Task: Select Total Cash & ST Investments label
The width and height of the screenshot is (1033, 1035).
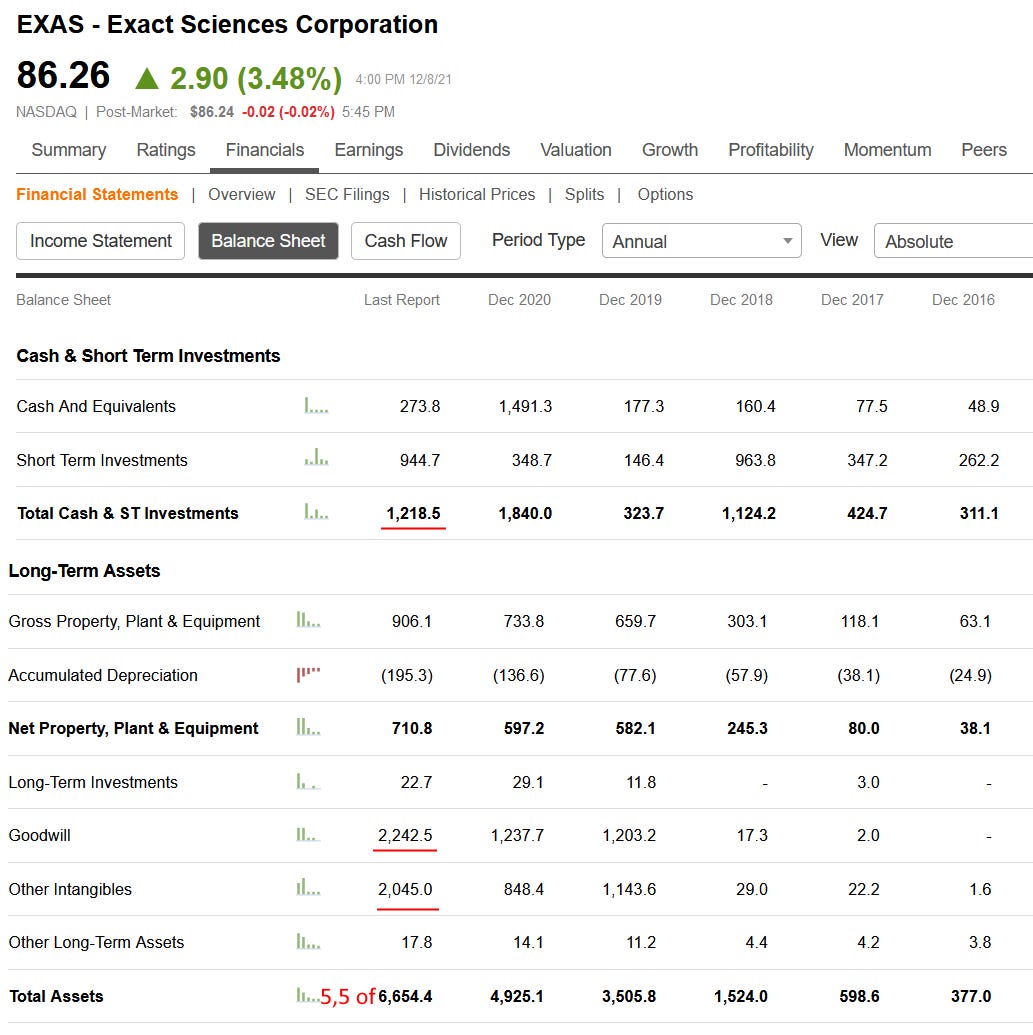Action: pyautogui.click(x=127, y=513)
